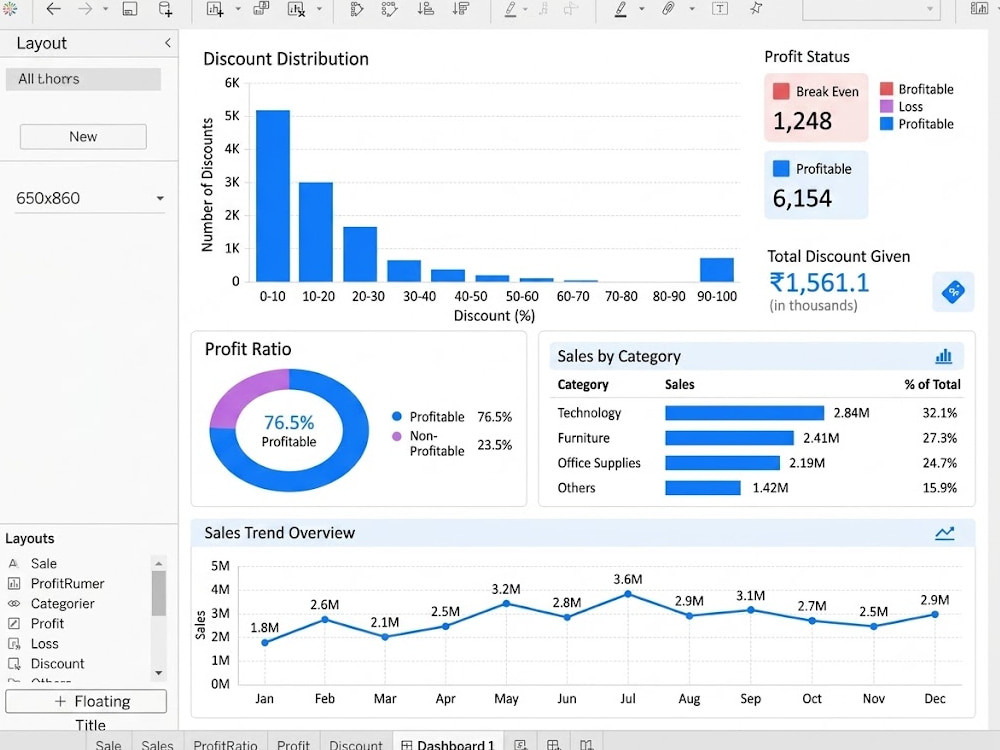Click the New Dashboard tab icon
Screen dimensions: 1000x750
tap(553, 744)
